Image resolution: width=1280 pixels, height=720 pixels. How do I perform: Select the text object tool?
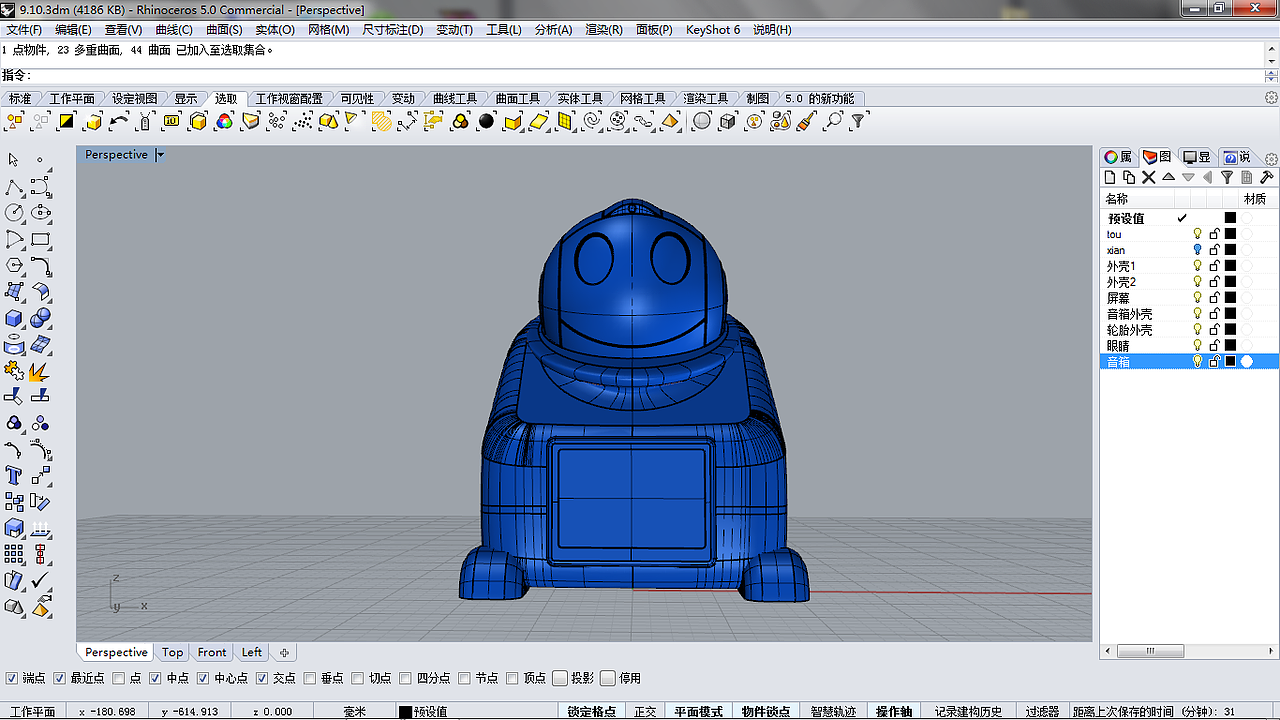15,475
